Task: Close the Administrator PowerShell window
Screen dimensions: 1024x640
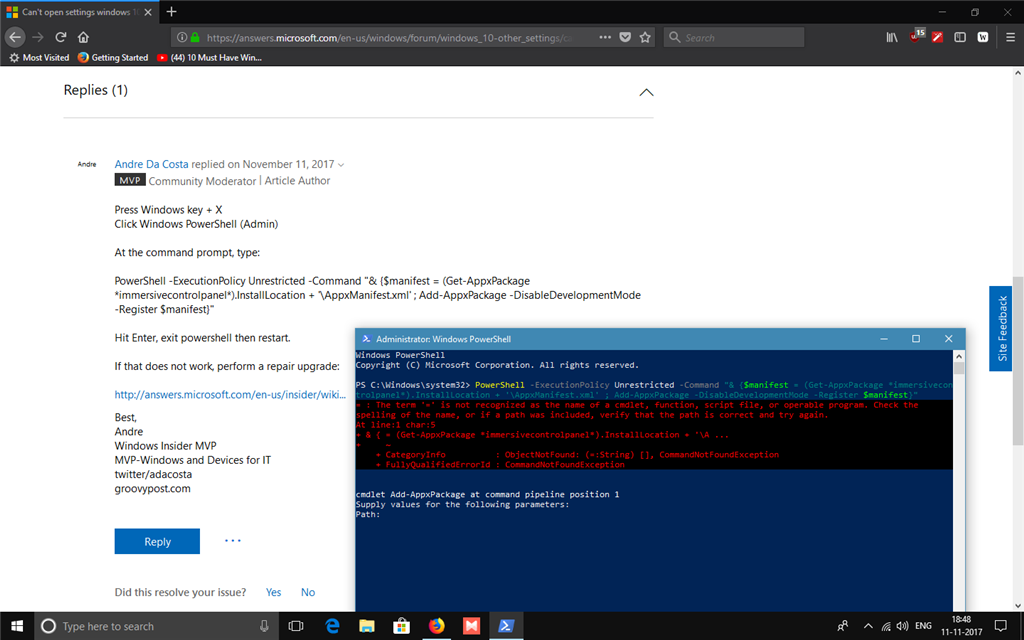Action: pos(948,338)
